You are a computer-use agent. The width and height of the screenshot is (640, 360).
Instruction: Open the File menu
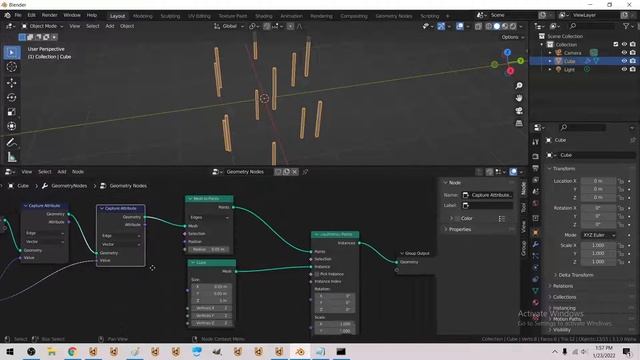pyautogui.click(x=18, y=15)
